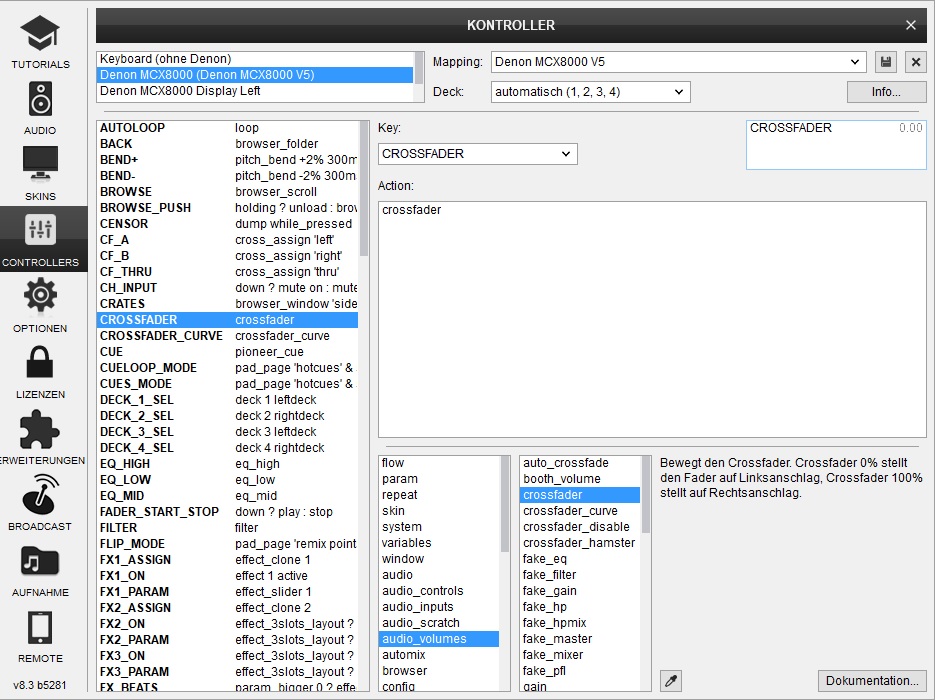935x700 pixels.
Task: Open the Remote tablet icon
Action: point(40,627)
